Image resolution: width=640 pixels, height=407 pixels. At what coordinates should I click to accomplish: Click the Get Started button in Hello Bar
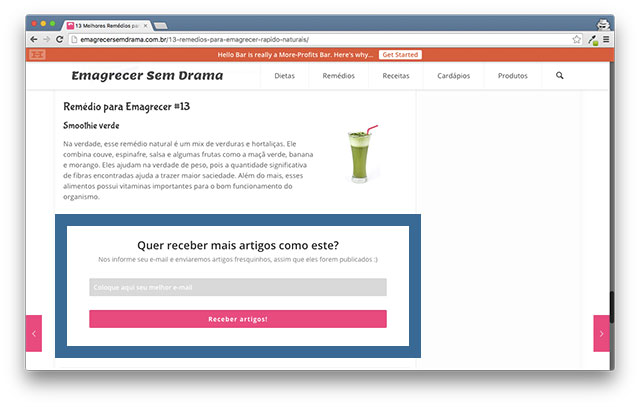coord(400,54)
